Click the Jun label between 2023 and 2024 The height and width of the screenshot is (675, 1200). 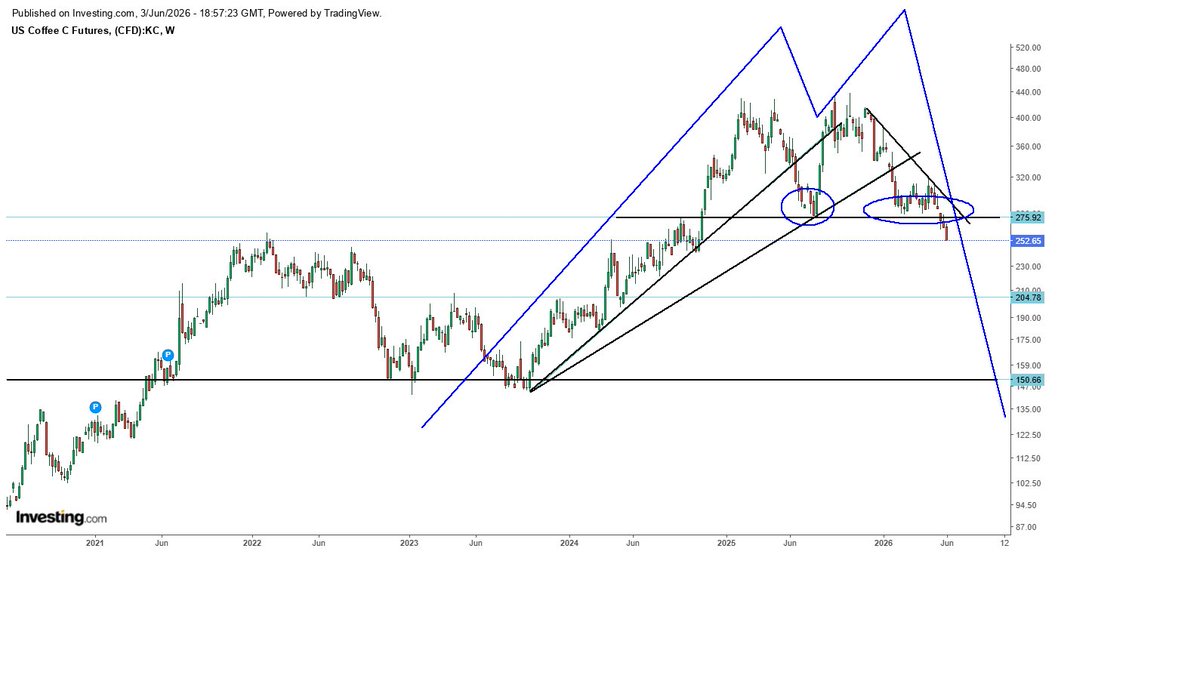[476, 544]
